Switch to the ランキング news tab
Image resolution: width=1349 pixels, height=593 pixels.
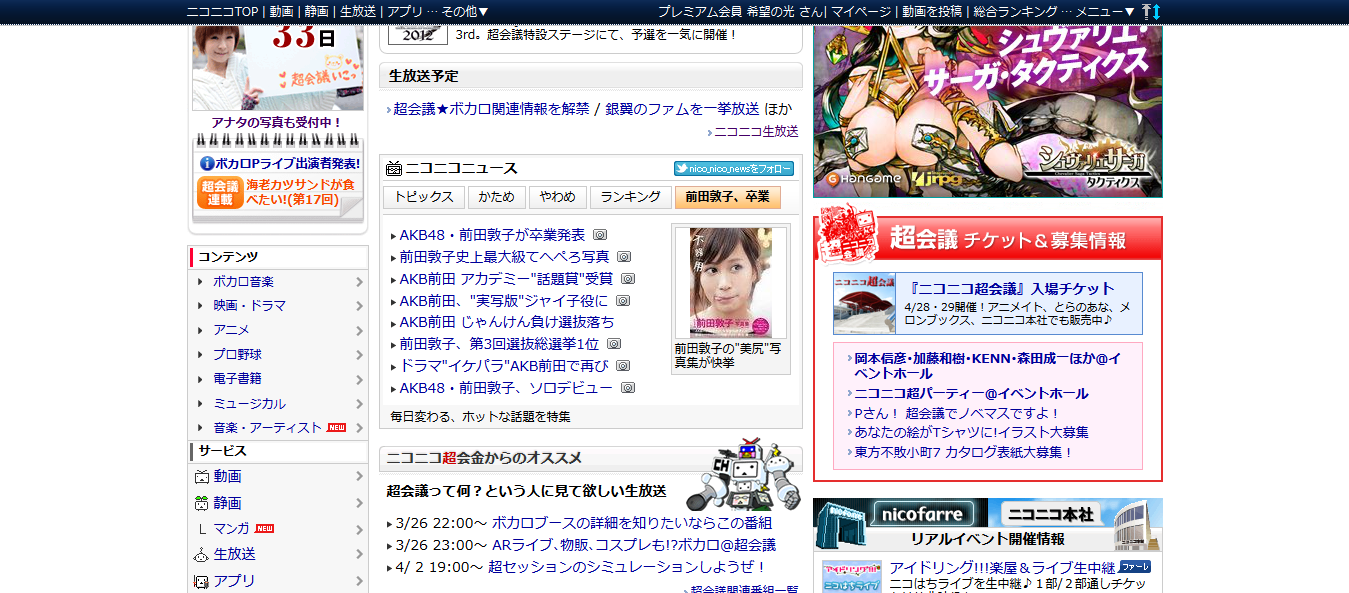(x=630, y=197)
